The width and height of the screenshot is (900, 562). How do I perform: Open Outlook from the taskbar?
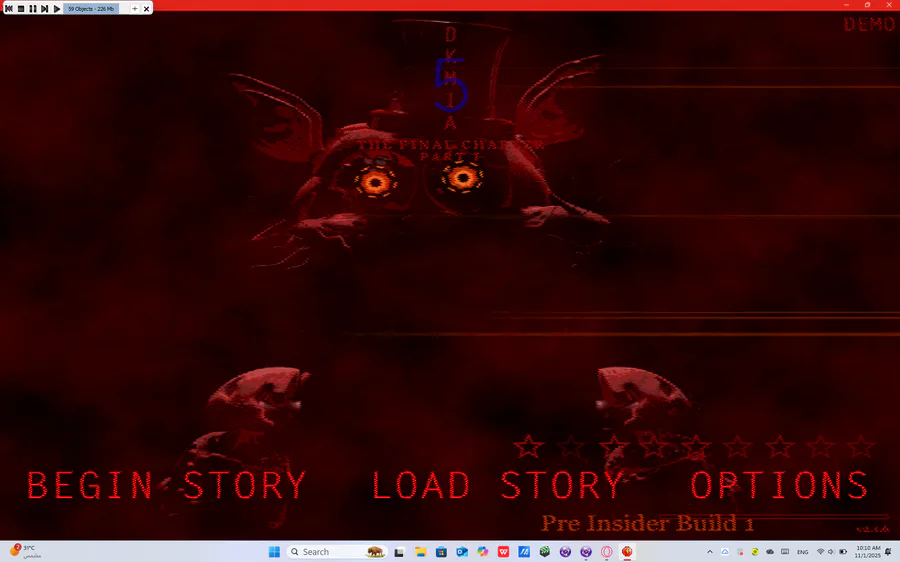tap(461, 552)
